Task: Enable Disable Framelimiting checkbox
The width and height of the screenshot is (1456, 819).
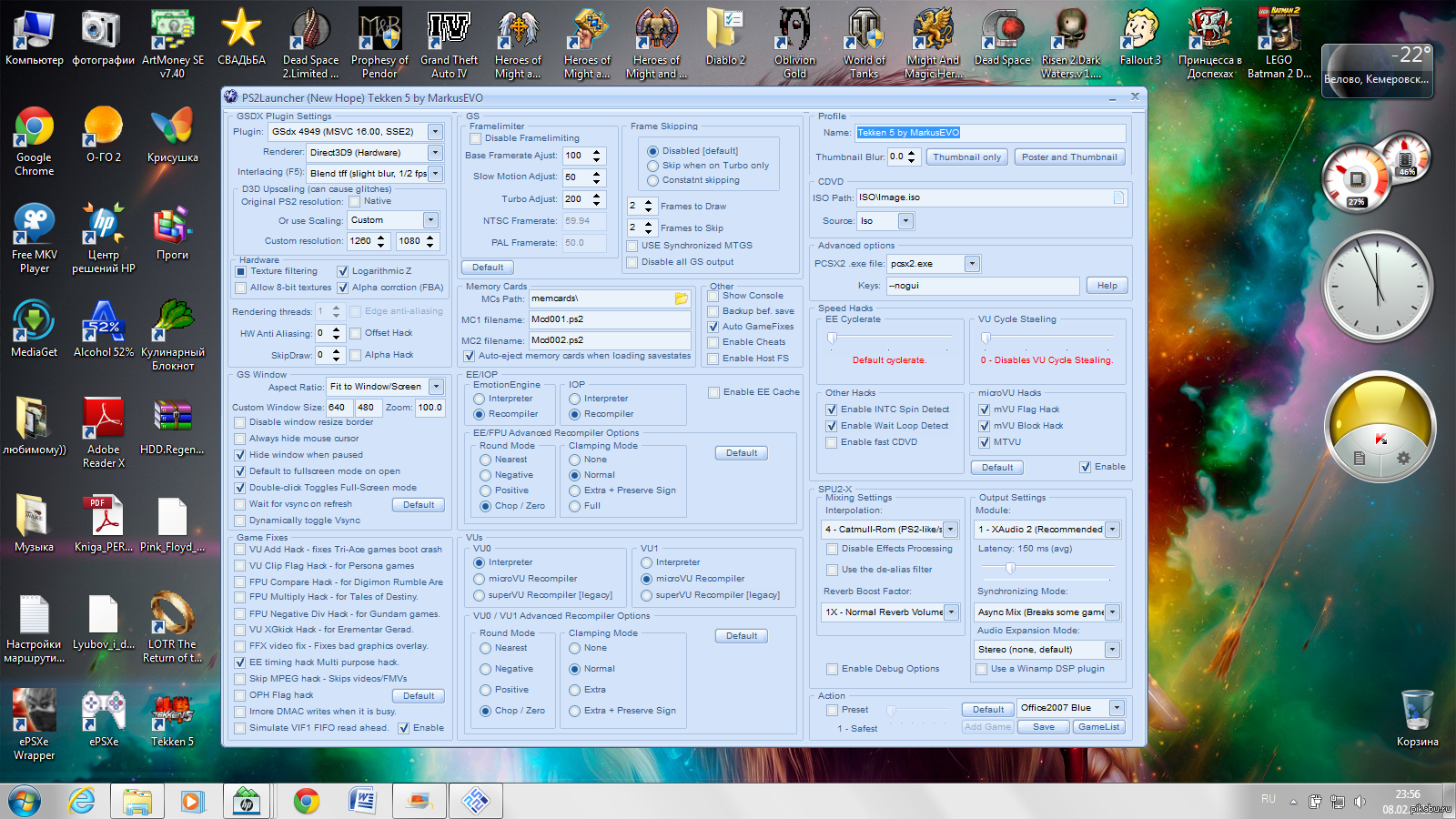Action: pyautogui.click(x=475, y=138)
